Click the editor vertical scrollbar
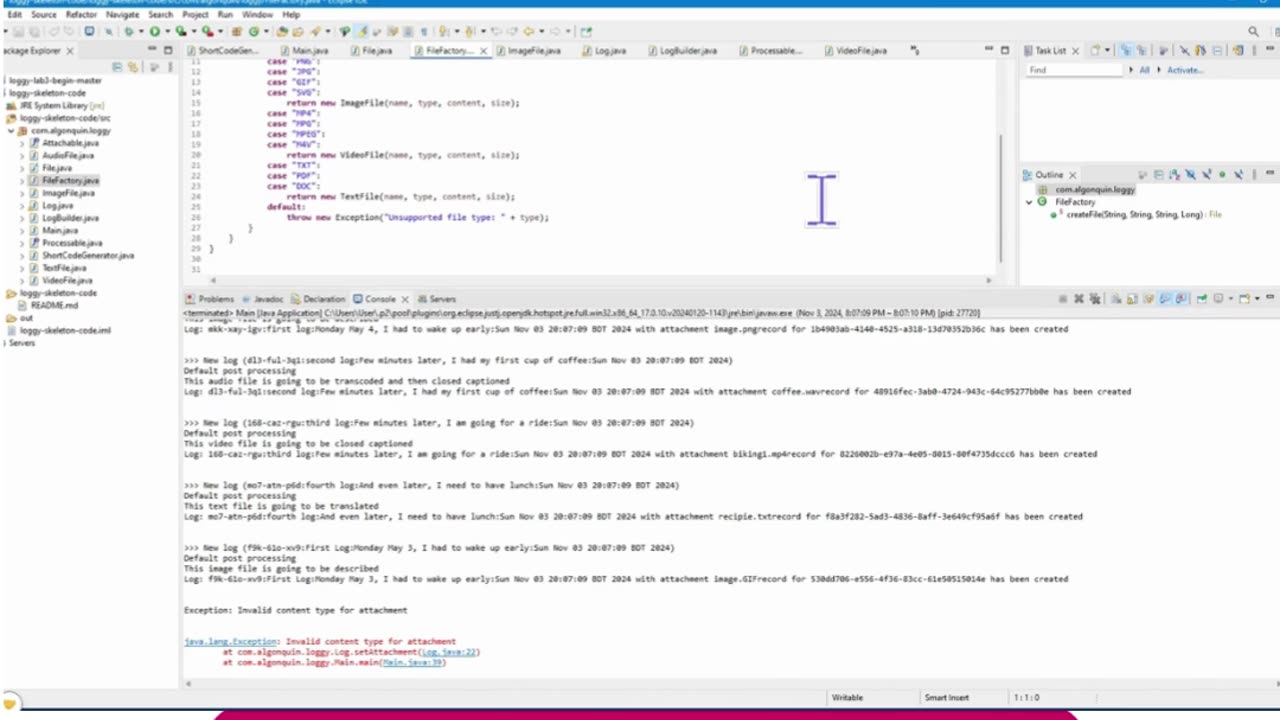Image resolution: width=1280 pixels, height=720 pixels. [x=1000, y=198]
